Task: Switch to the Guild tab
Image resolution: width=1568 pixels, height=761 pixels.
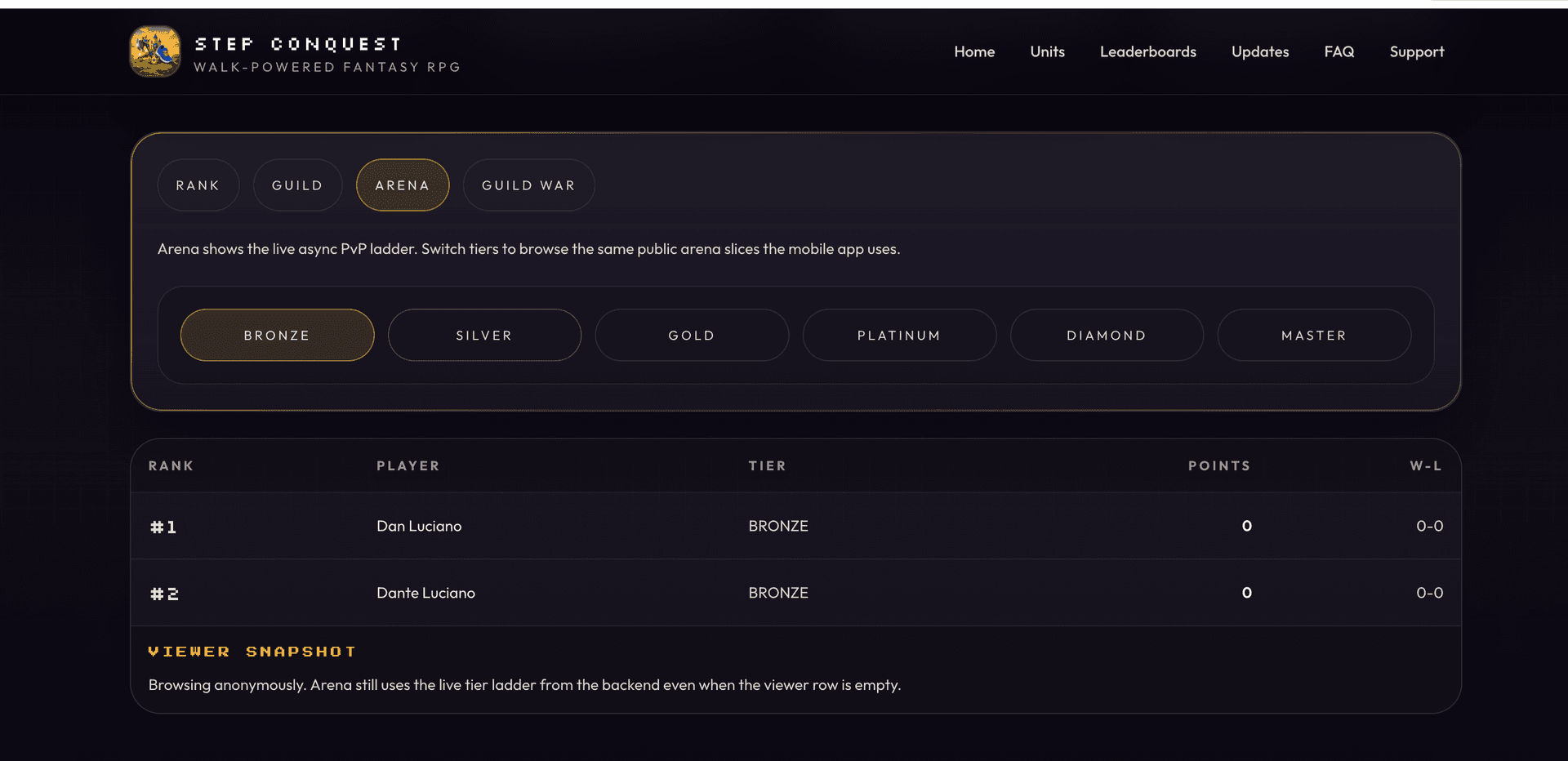Action: pos(297,185)
